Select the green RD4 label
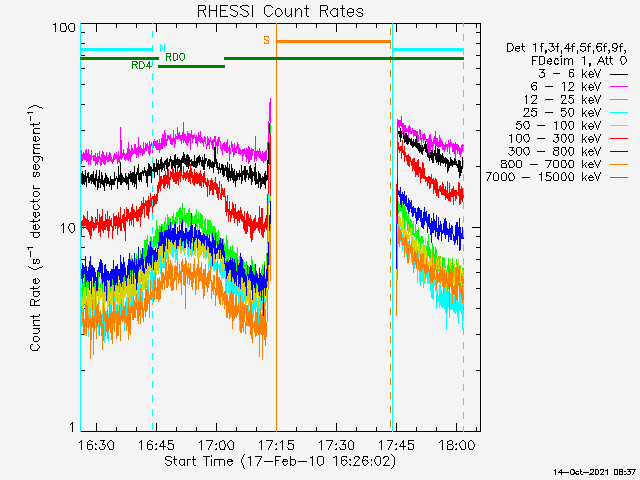 click(141, 65)
